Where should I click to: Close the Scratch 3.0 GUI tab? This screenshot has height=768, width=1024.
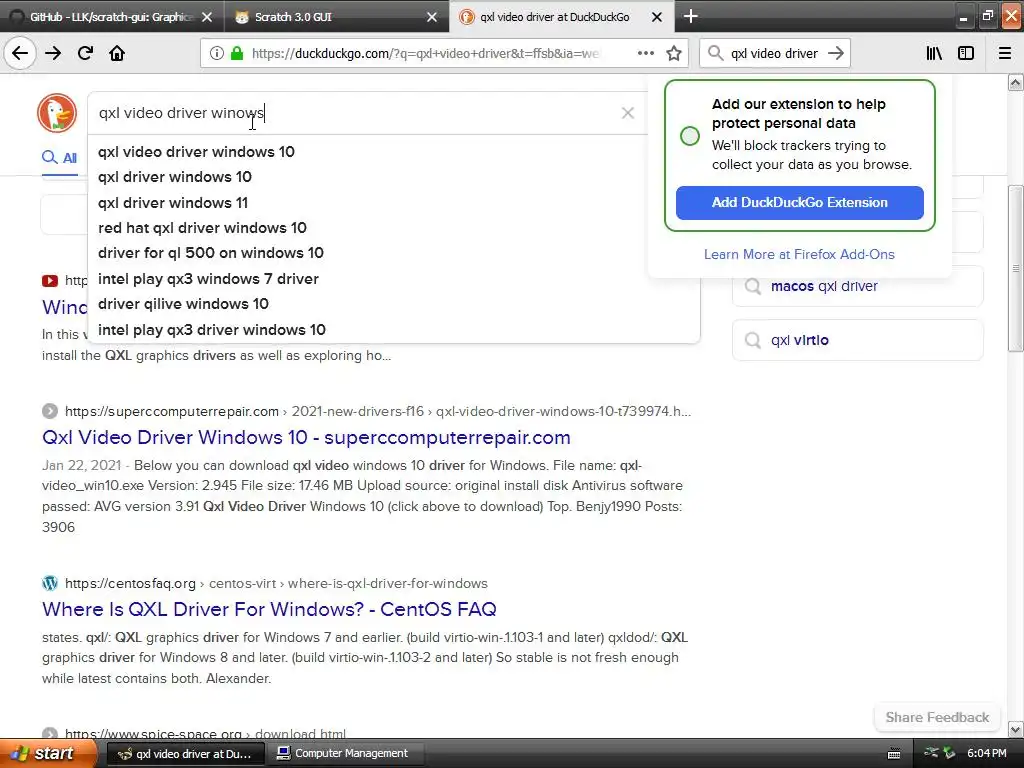pyautogui.click(x=432, y=17)
